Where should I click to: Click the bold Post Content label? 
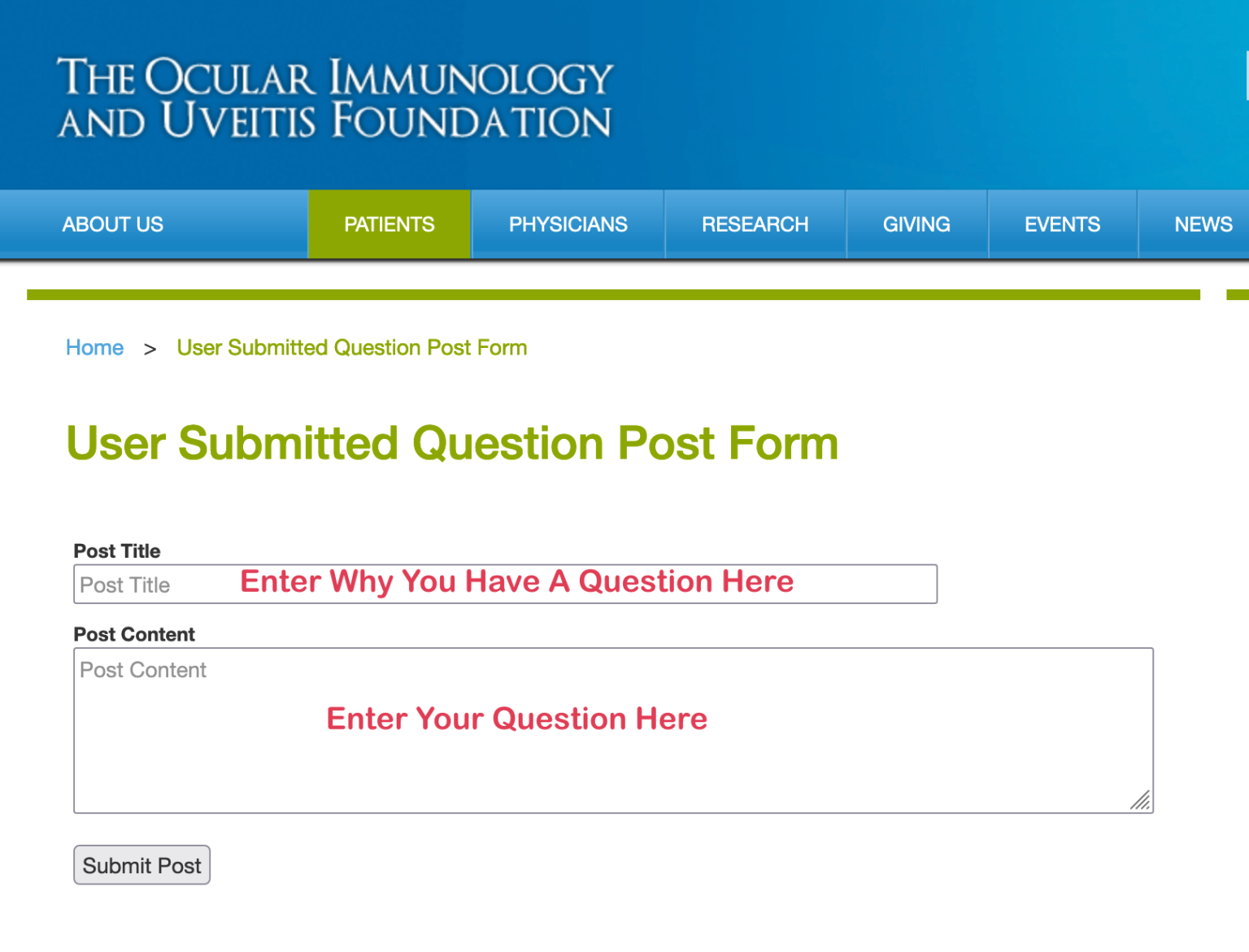[134, 634]
